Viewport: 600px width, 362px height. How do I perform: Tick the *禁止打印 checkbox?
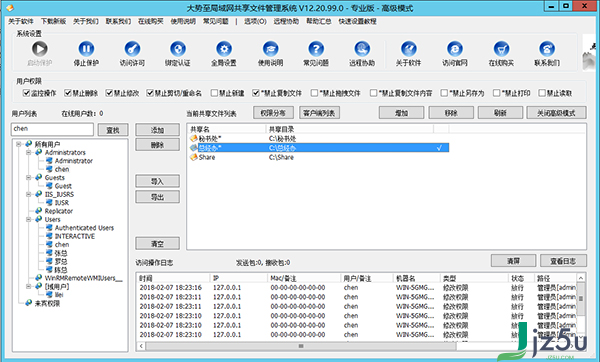tap(497, 93)
